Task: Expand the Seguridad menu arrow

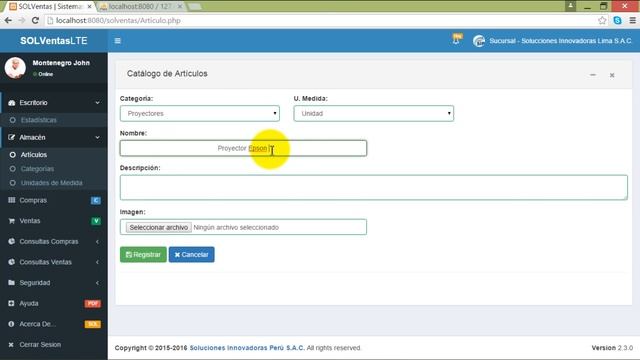Action: [x=98, y=282]
